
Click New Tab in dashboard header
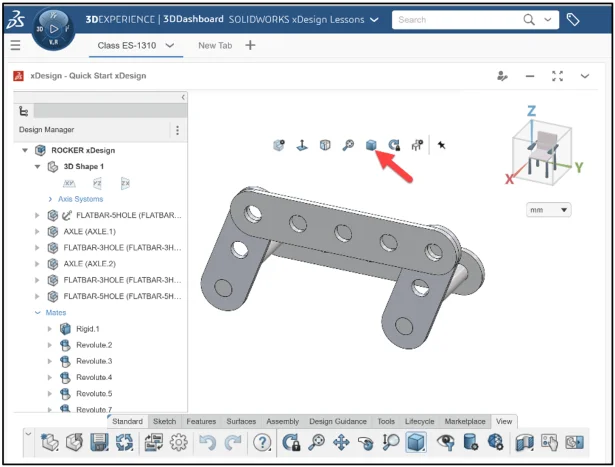215,45
